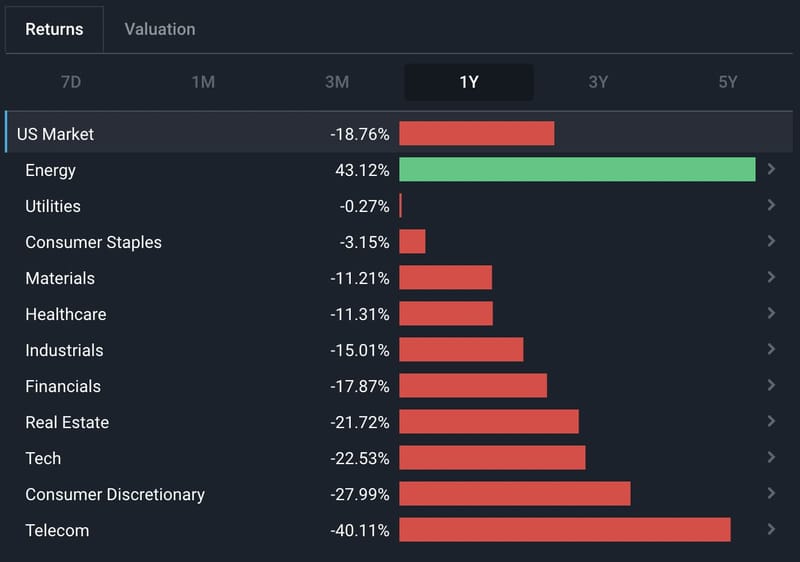The image size is (800, 562).
Task: Select the US Market row
Action: click(x=399, y=132)
